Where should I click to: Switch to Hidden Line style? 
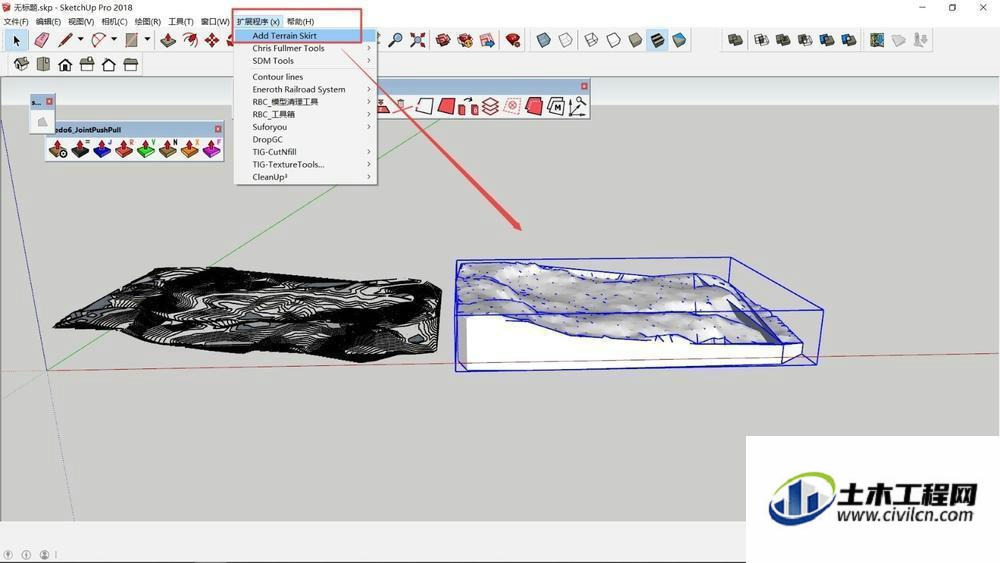click(x=613, y=40)
